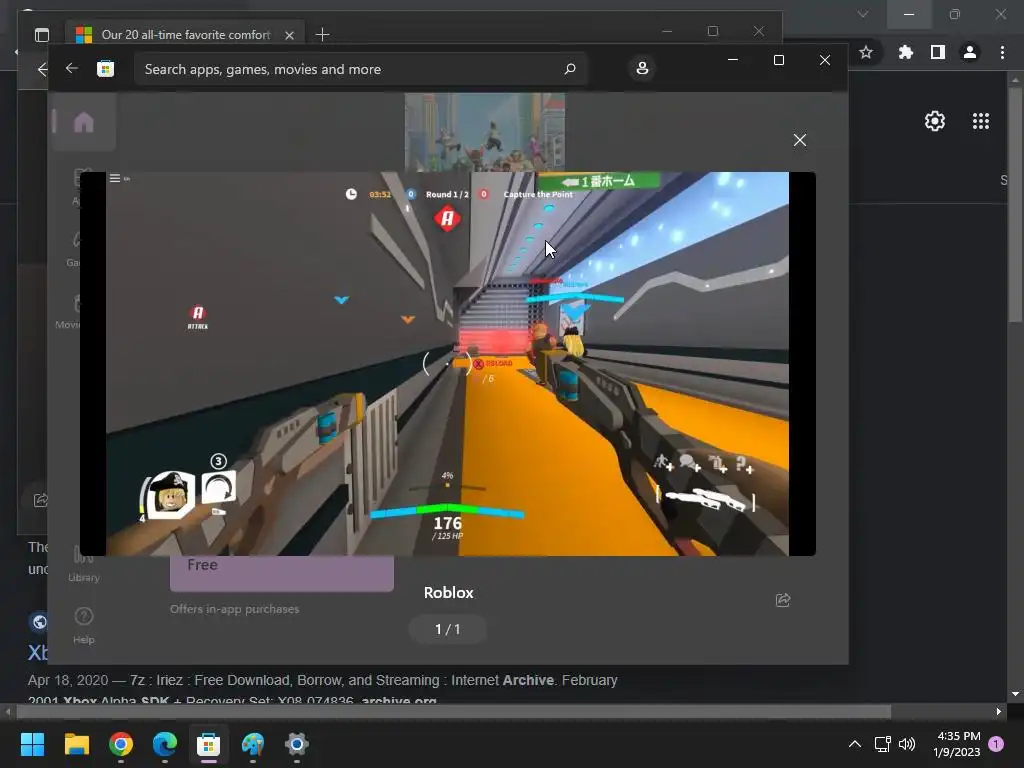Screen dimensions: 1024x768
Task: Focus the Search apps, games, movies field
Action: click(360, 69)
